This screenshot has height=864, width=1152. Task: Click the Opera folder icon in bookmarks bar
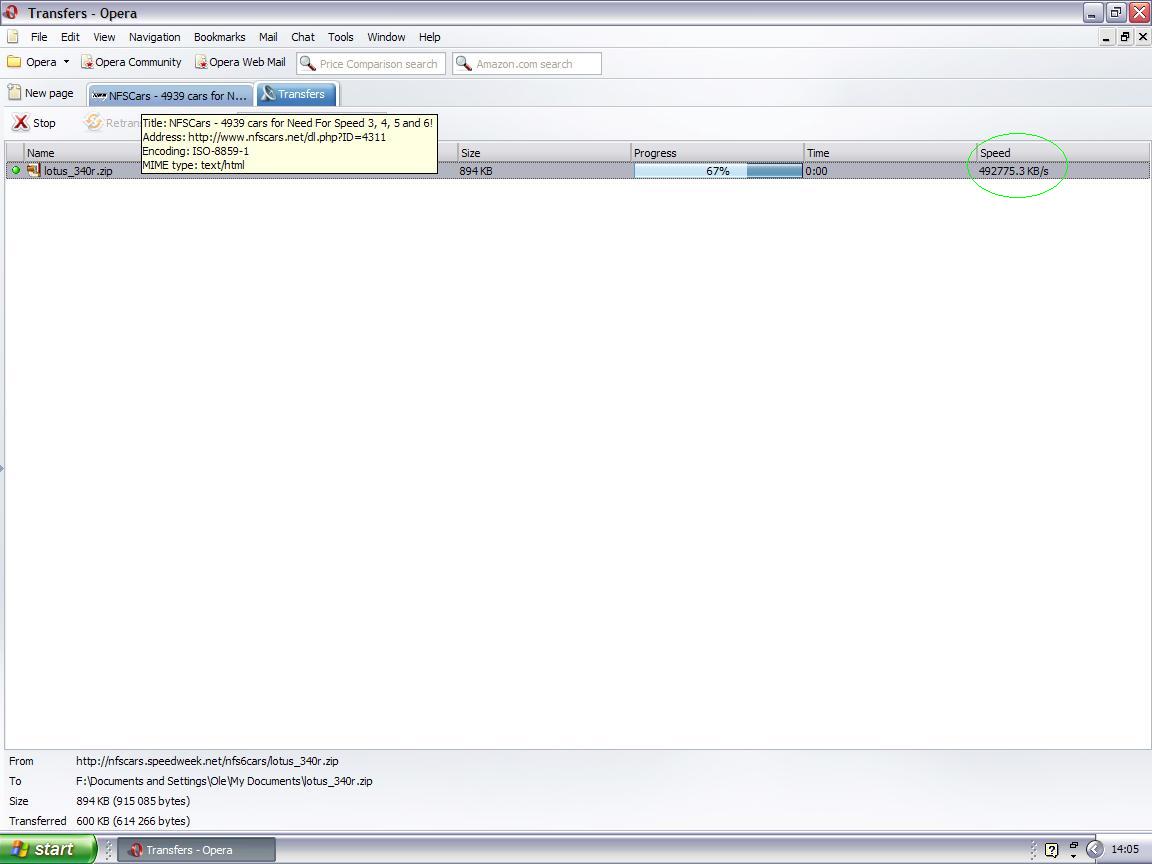(x=14, y=62)
